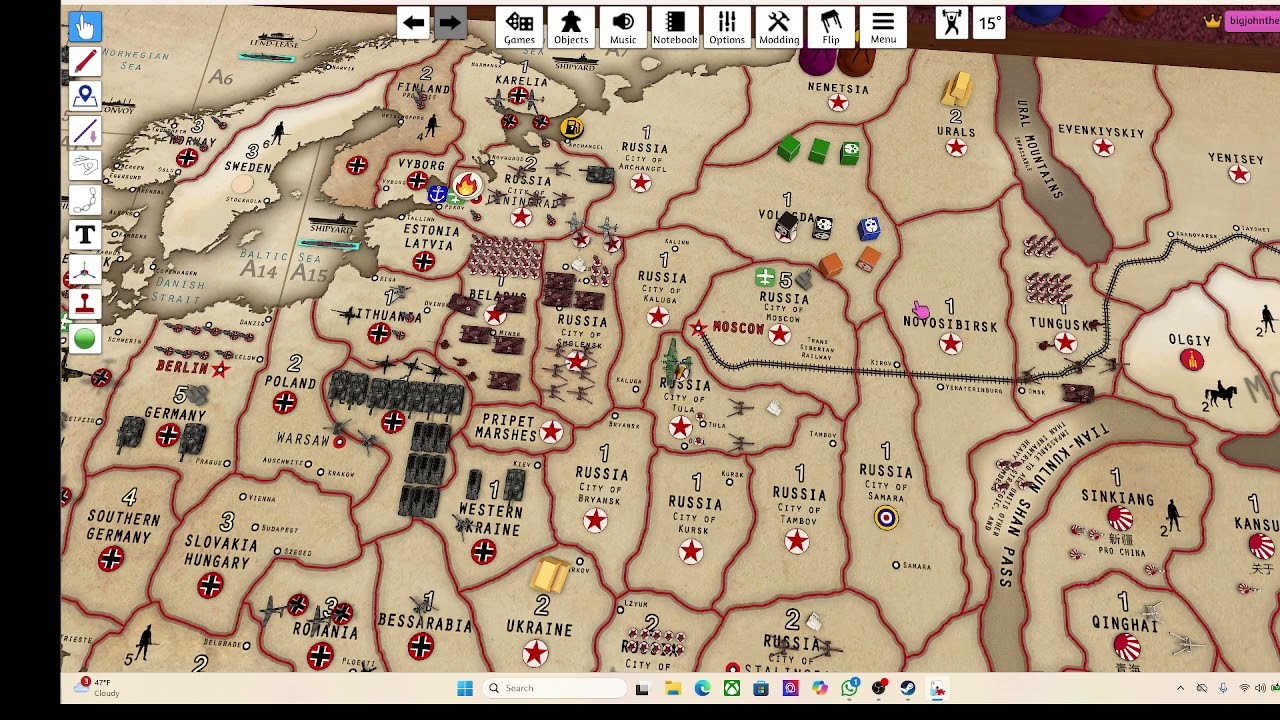Open the Options menu

(x=727, y=27)
